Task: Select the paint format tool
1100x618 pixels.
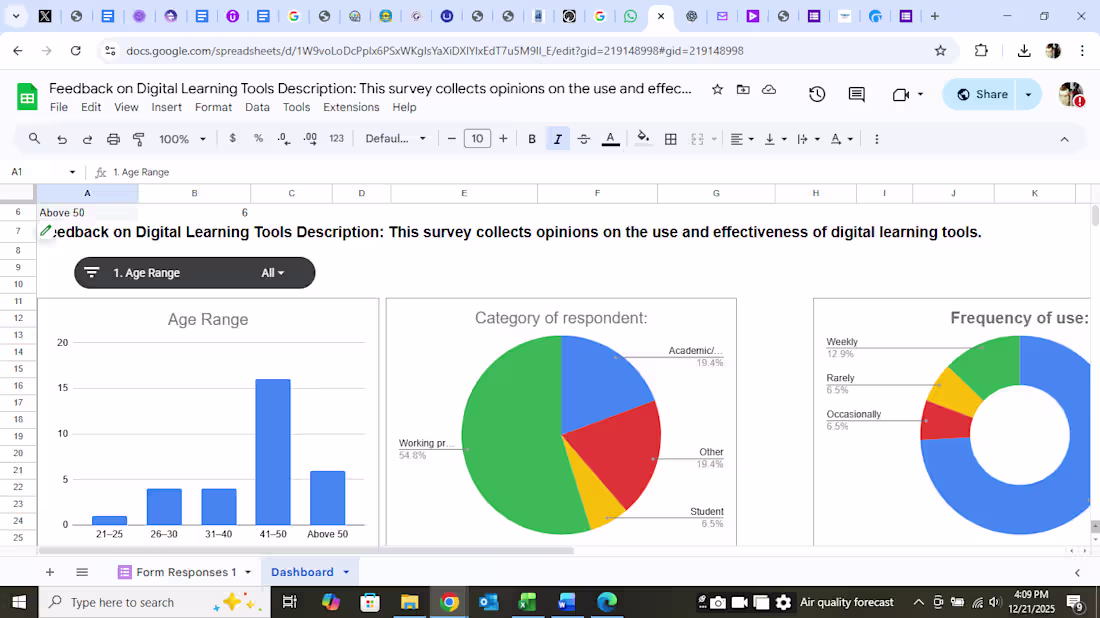Action: pos(137,138)
